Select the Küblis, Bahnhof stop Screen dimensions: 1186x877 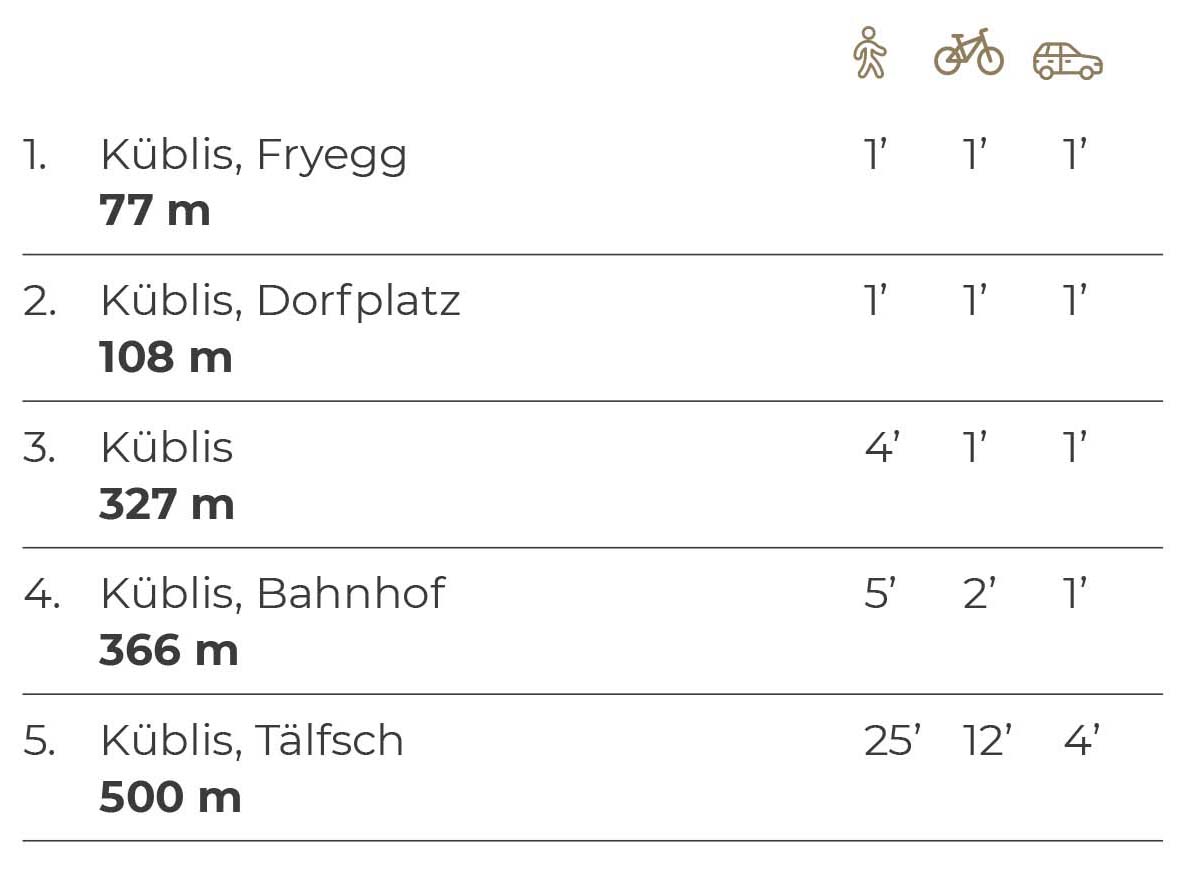[x=273, y=593]
